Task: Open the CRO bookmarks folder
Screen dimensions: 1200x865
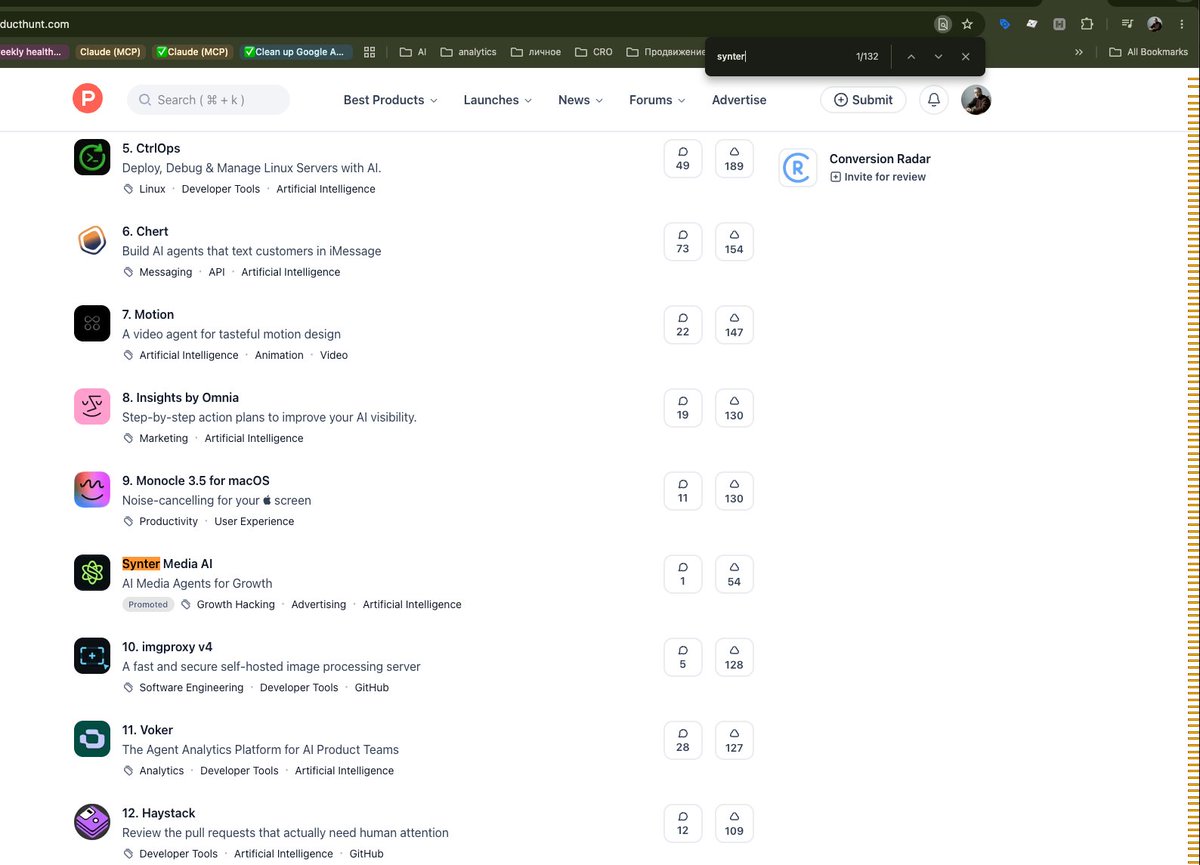Action: (594, 52)
